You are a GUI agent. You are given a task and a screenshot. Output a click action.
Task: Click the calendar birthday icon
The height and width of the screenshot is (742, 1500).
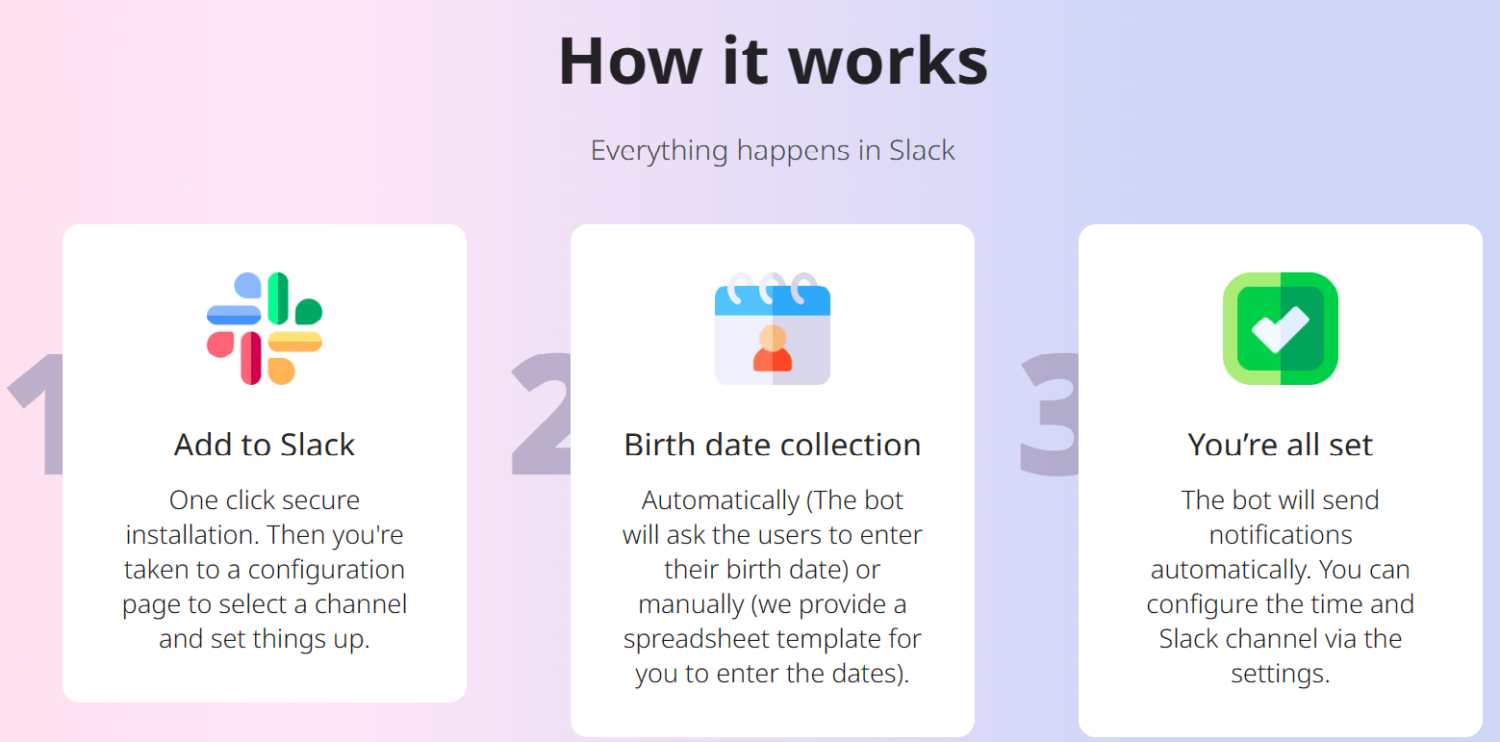click(772, 329)
